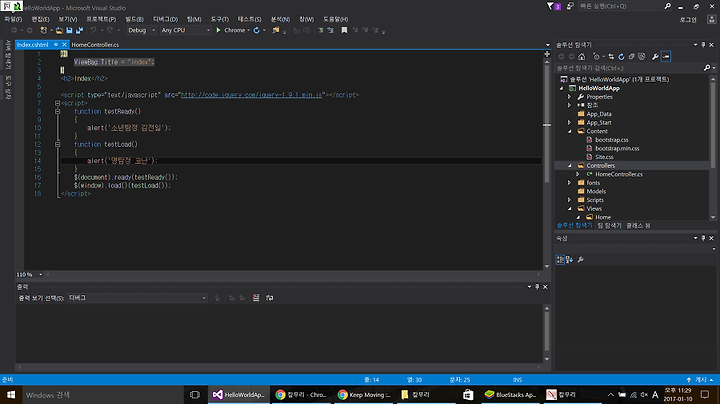Viewport: 720px width, 404px height.
Task: Open the 편집(E) menu
Action: point(40,19)
